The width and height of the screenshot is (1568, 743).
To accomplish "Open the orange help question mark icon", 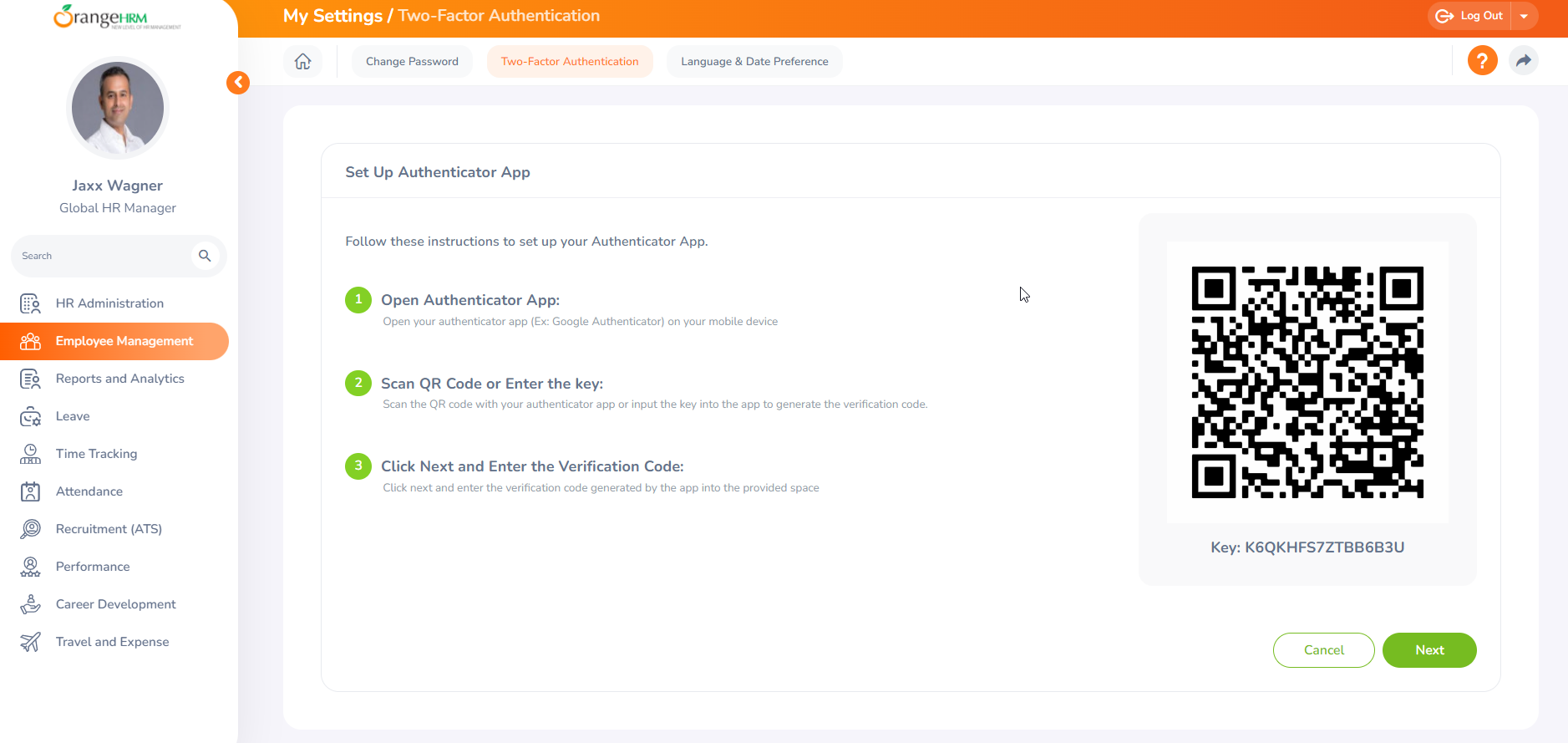I will click(x=1482, y=60).
